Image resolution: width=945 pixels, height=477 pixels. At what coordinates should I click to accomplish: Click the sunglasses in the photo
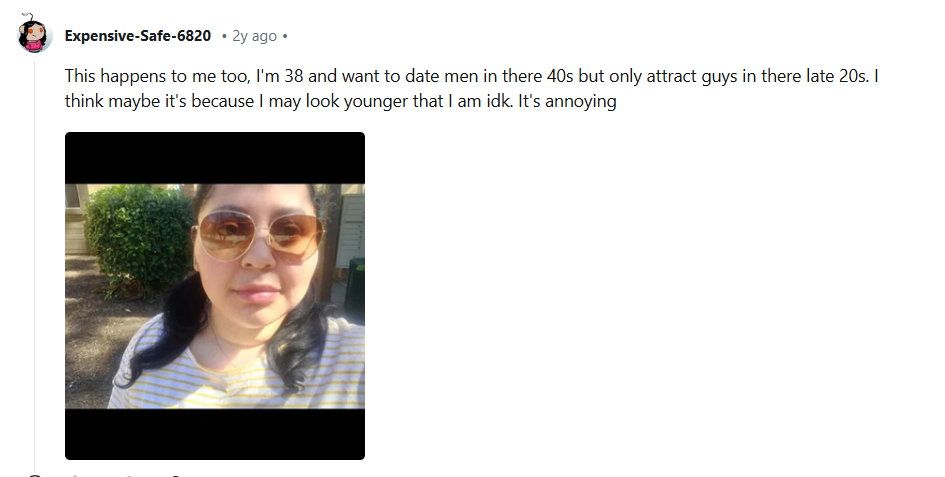coord(259,234)
